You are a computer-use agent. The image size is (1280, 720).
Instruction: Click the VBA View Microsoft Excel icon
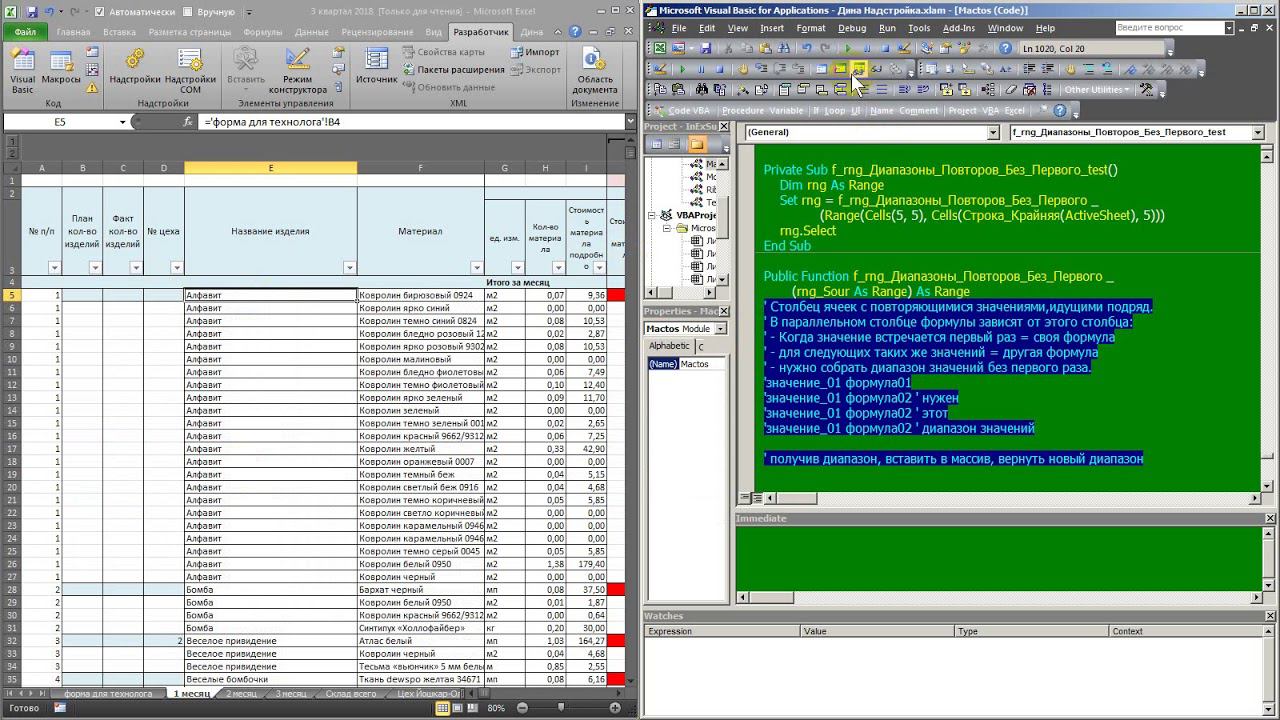[659, 48]
